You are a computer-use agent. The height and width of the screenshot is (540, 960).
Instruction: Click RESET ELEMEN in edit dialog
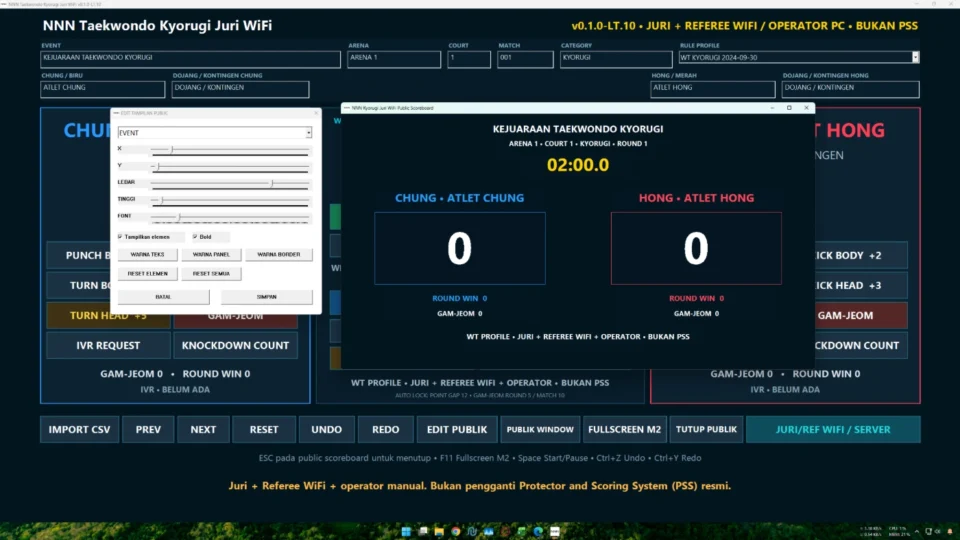click(148, 274)
